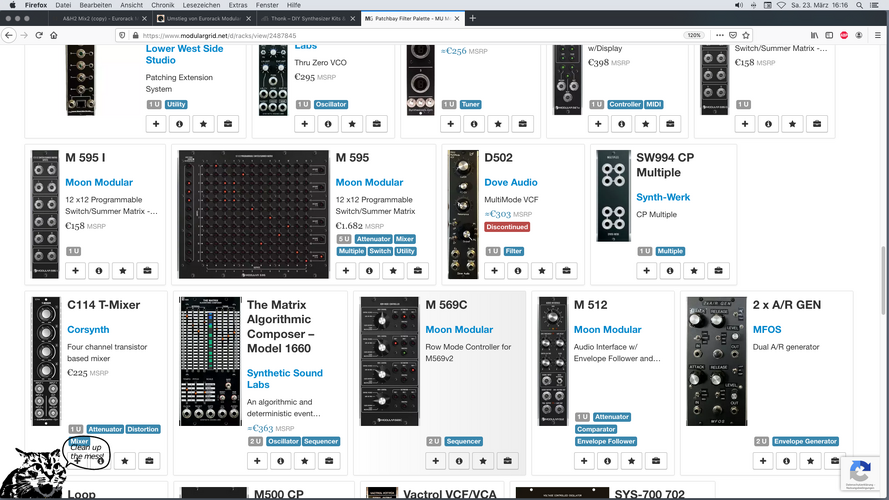
Task: Open info icon for D502 module
Action: [x=518, y=271]
